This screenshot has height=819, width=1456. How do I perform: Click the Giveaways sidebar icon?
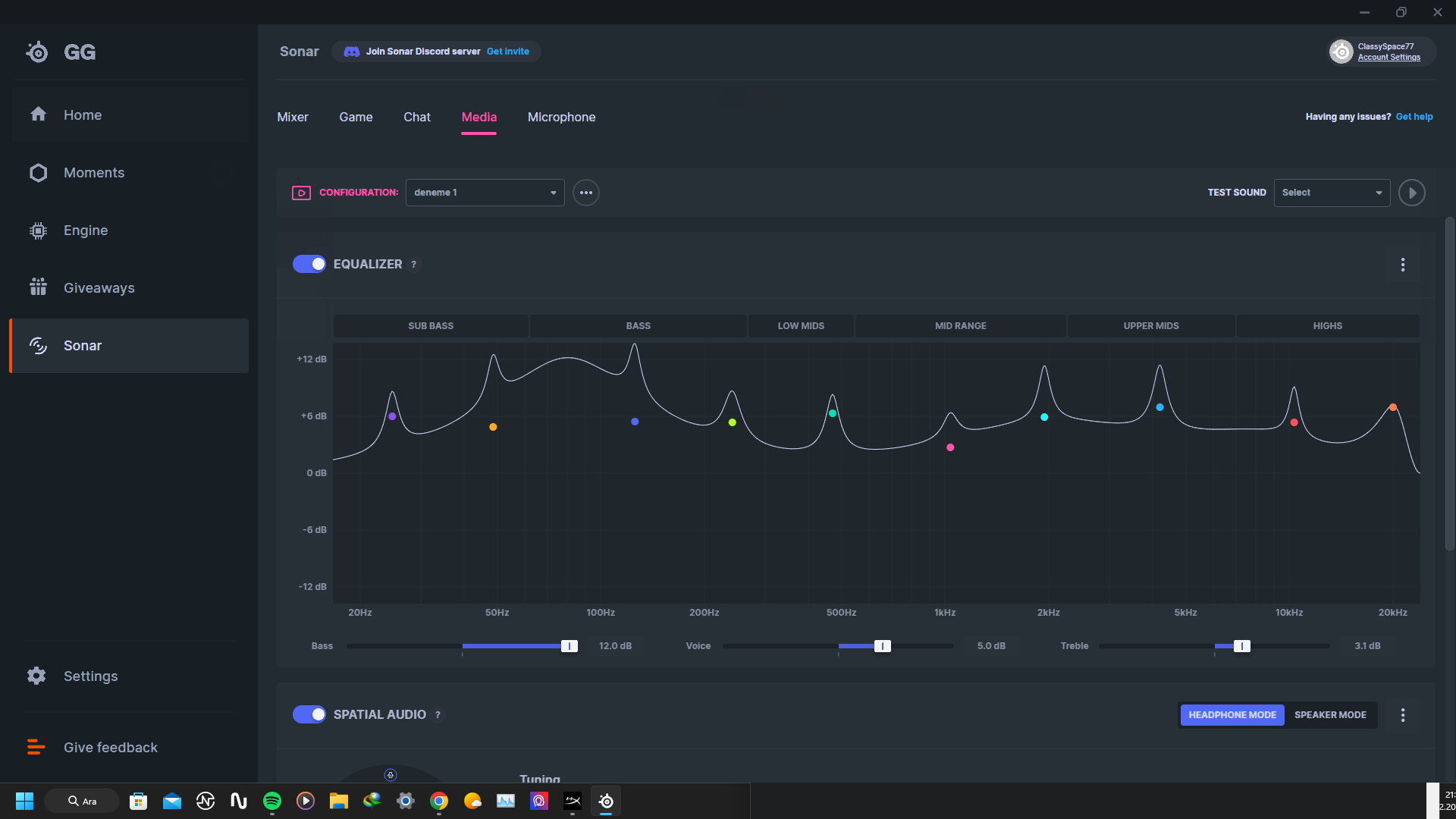tap(37, 287)
